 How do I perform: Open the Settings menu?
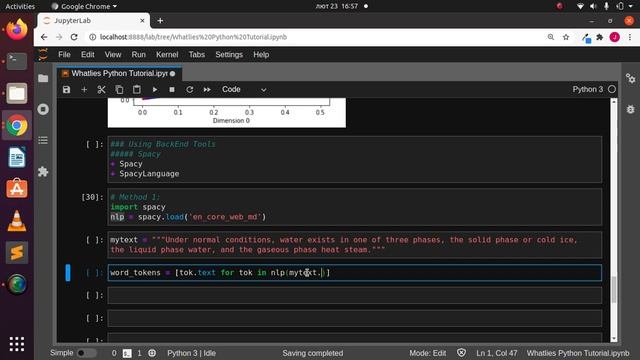[229, 55]
